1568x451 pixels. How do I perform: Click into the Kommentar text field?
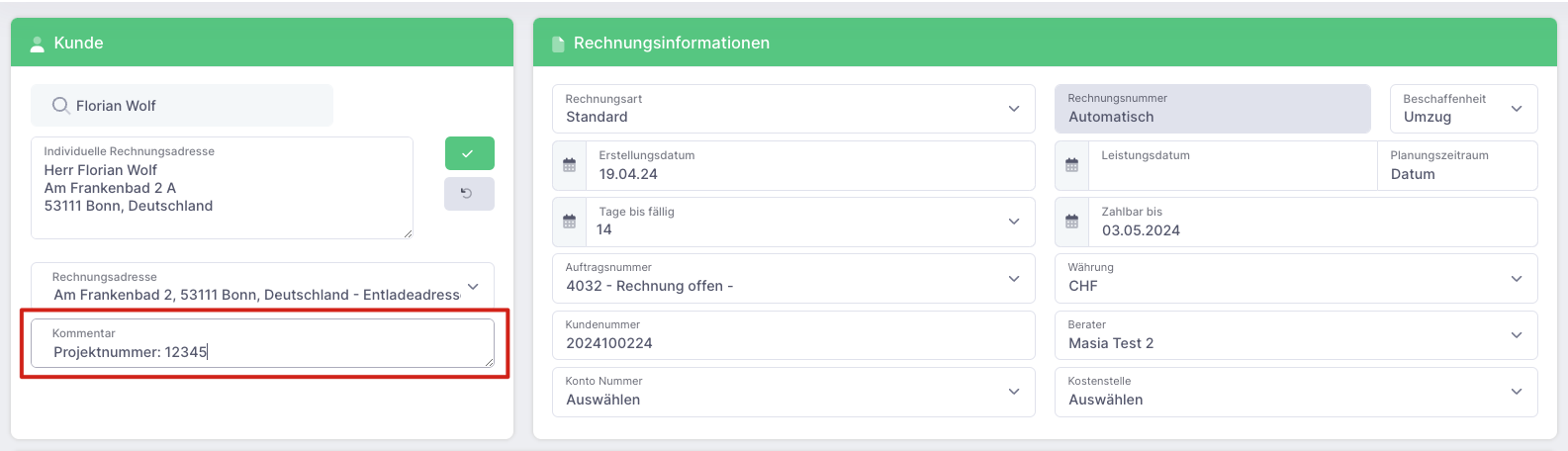point(262,343)
